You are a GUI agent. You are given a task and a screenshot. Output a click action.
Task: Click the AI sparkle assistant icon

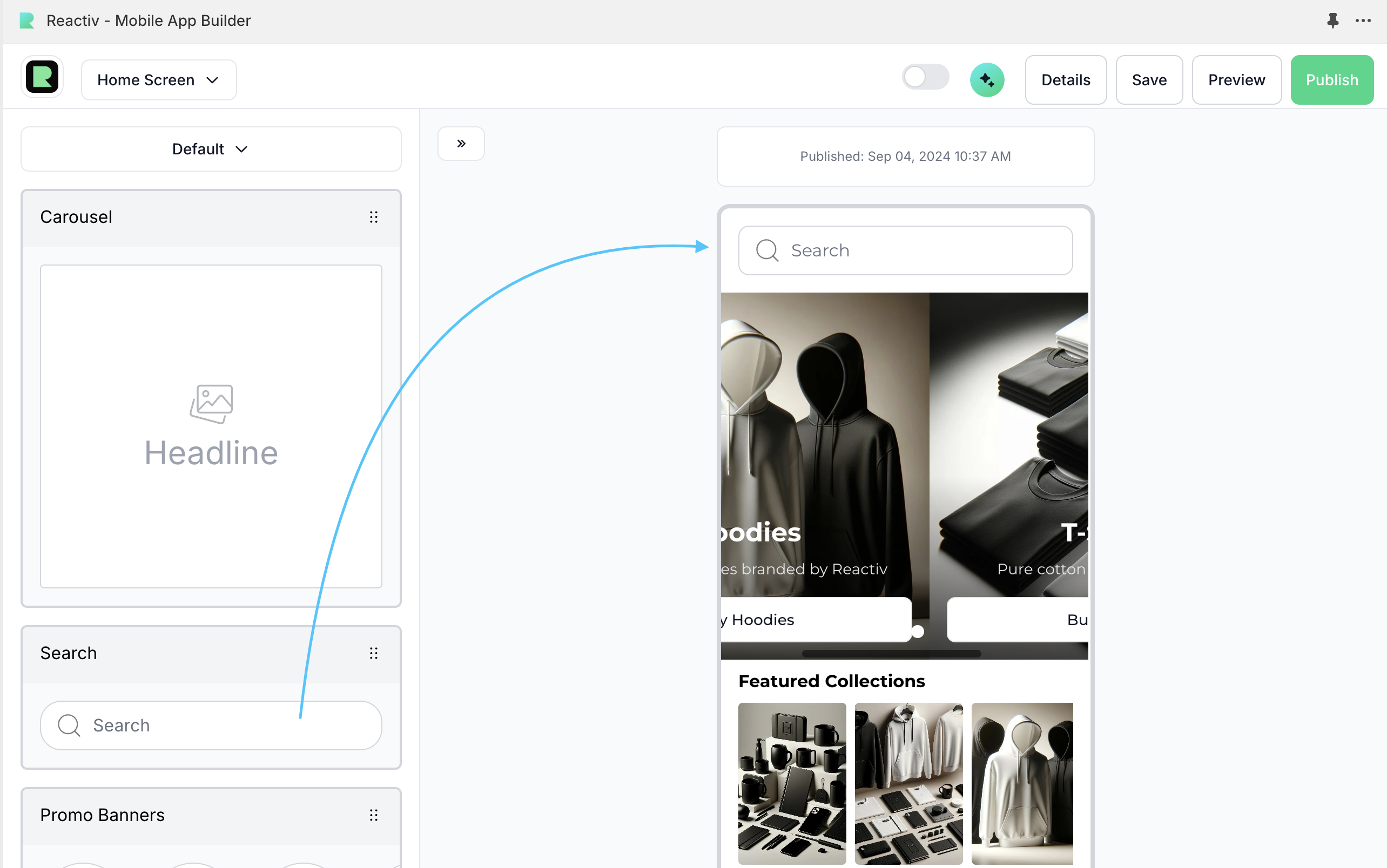coord(987,80)
